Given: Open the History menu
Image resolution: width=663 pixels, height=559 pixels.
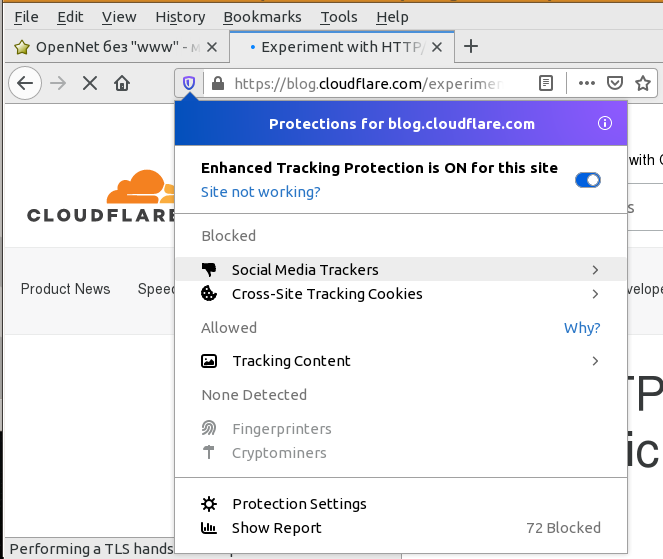Looking at the screenshot, I should pos(180,17).
